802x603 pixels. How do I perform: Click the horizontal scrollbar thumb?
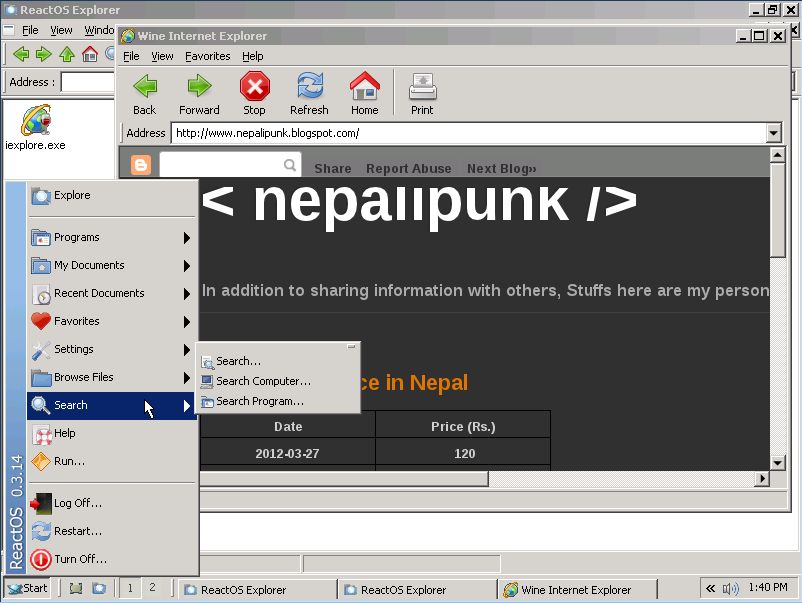(344, 479)
